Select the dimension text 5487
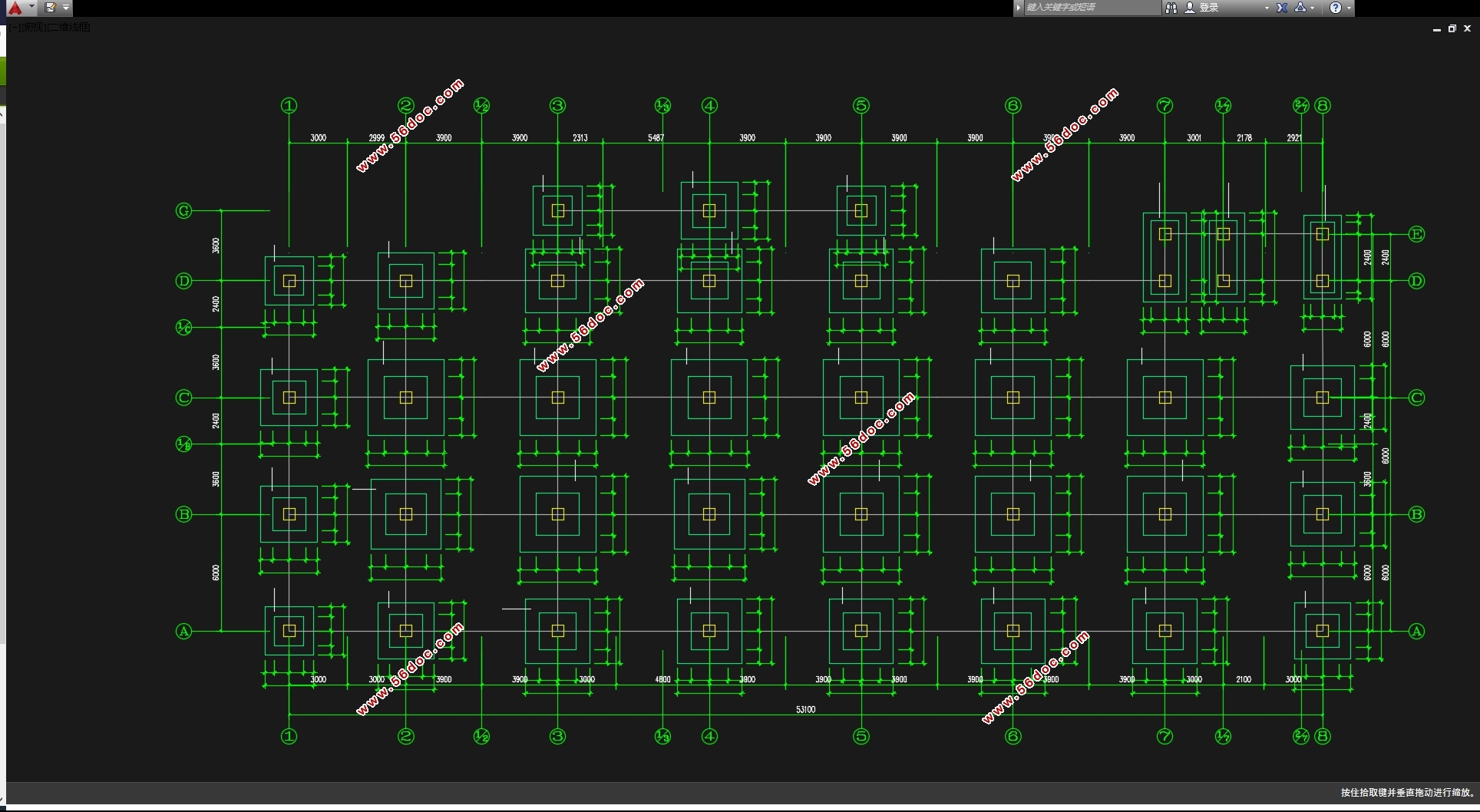 tap(656, 138)
